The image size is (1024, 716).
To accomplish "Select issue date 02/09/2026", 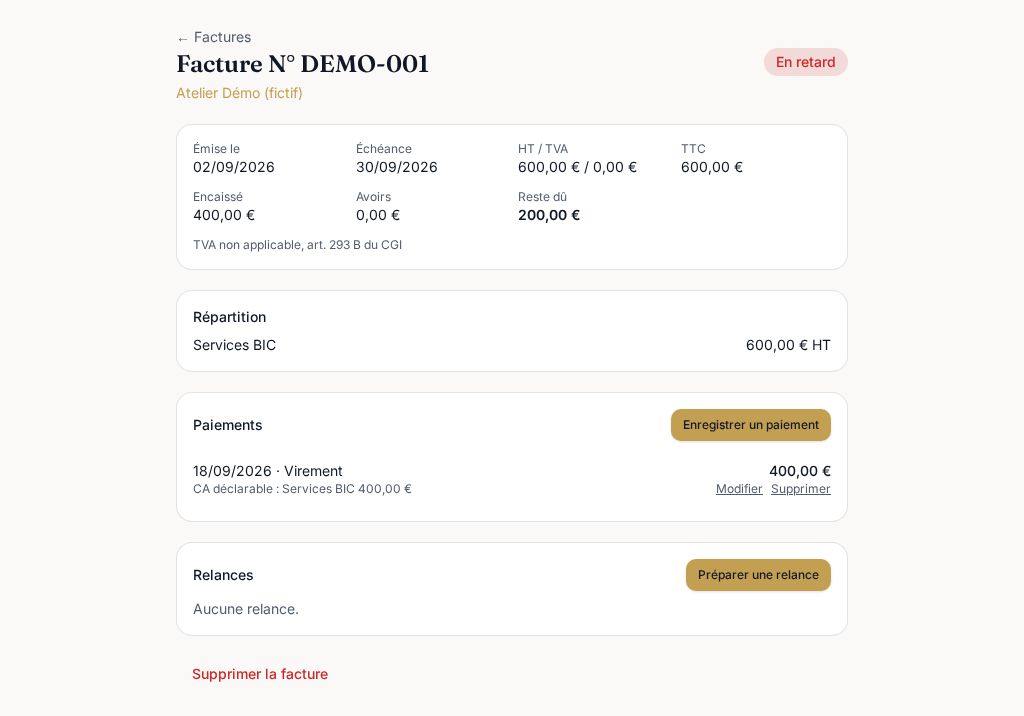I will coord(234,167).
